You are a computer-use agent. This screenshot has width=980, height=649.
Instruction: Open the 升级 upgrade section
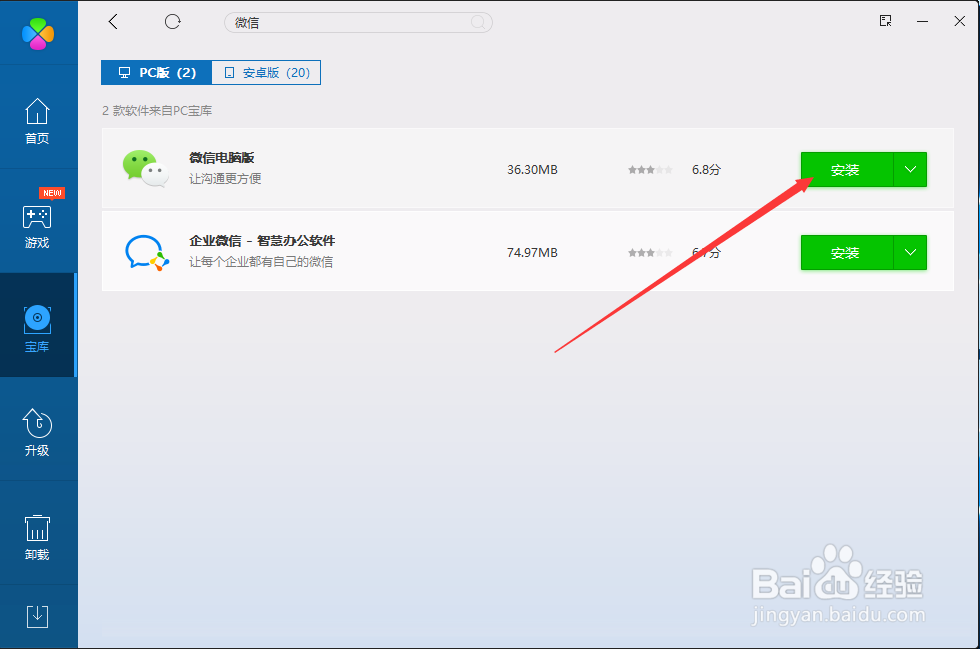click(37, 432)
